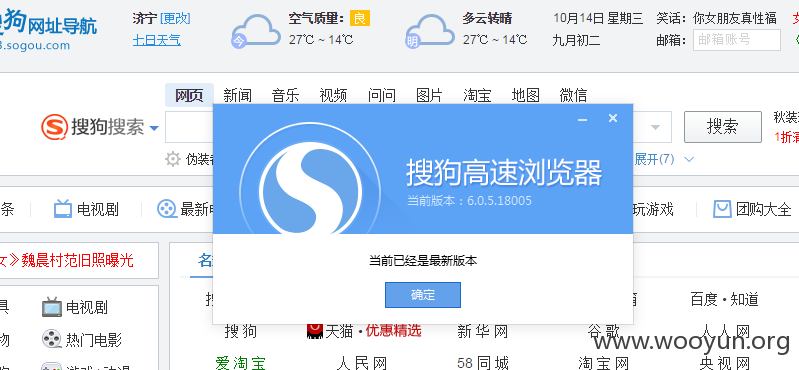Viewport: 799px width, 370px height.
Task: Open the 地图 search tab
Action: coord(525,95)
